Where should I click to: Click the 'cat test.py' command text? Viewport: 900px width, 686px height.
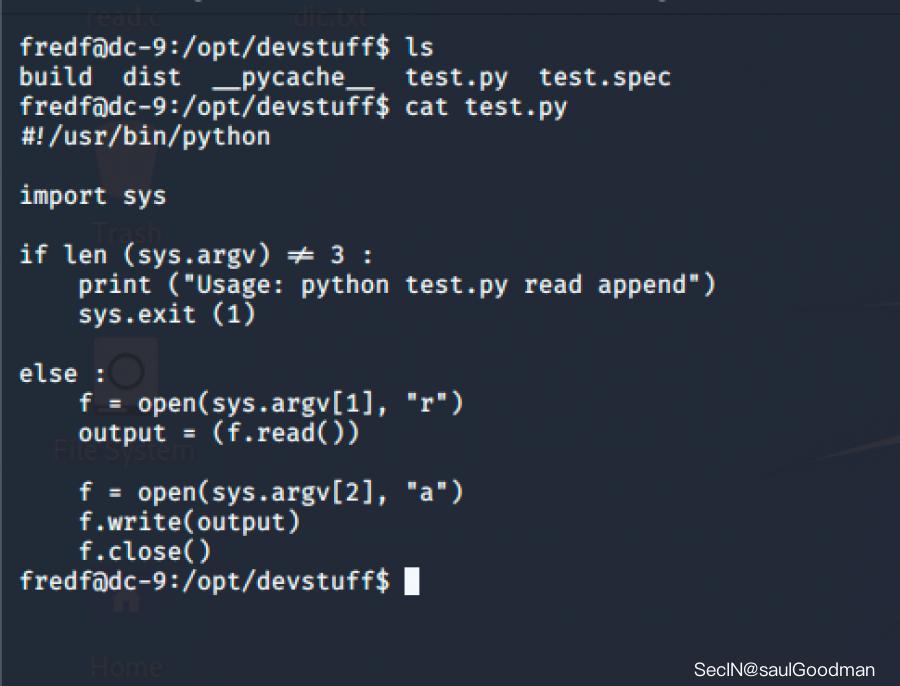(486, 107)
